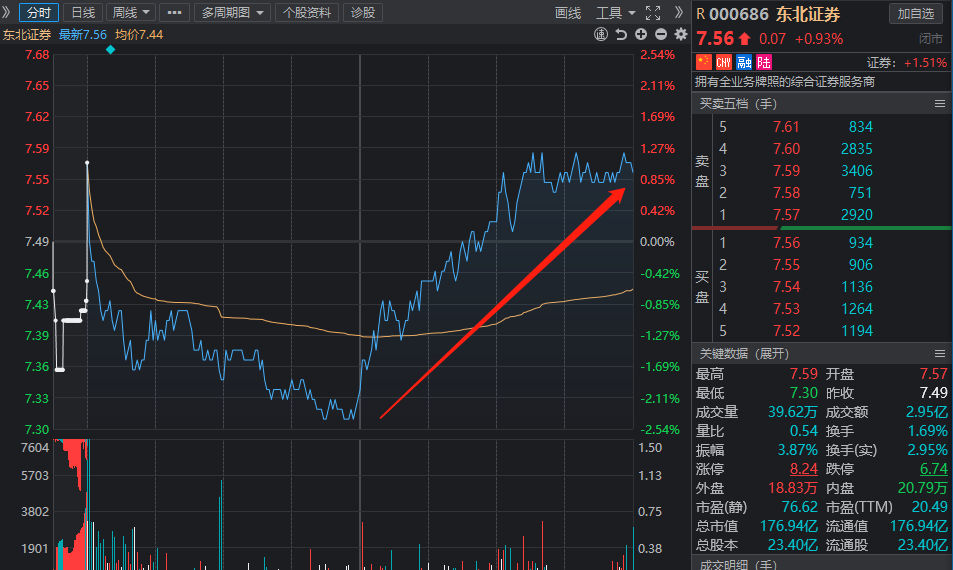Open the 工具 tools dropdown
953x570 pixels.
click(615, 13)
